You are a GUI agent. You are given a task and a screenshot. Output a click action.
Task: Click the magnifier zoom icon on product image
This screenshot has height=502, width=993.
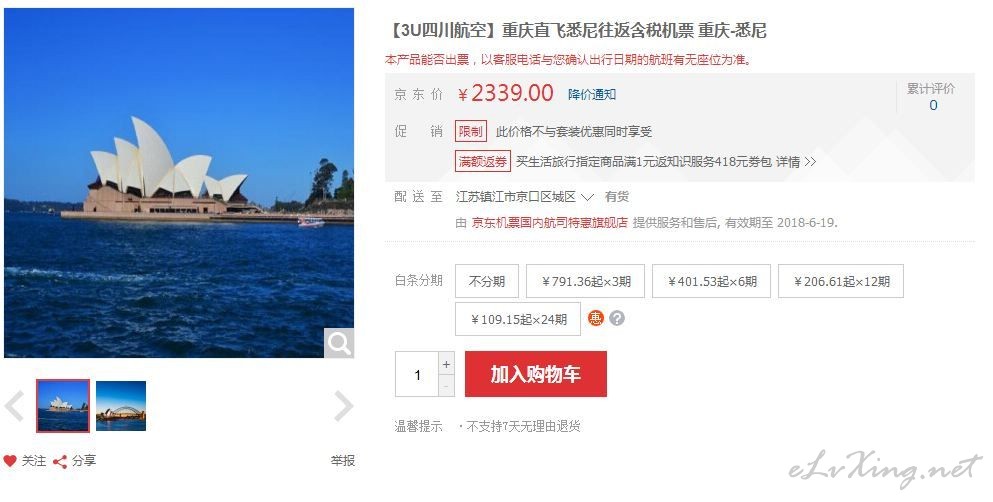(339, 342)
